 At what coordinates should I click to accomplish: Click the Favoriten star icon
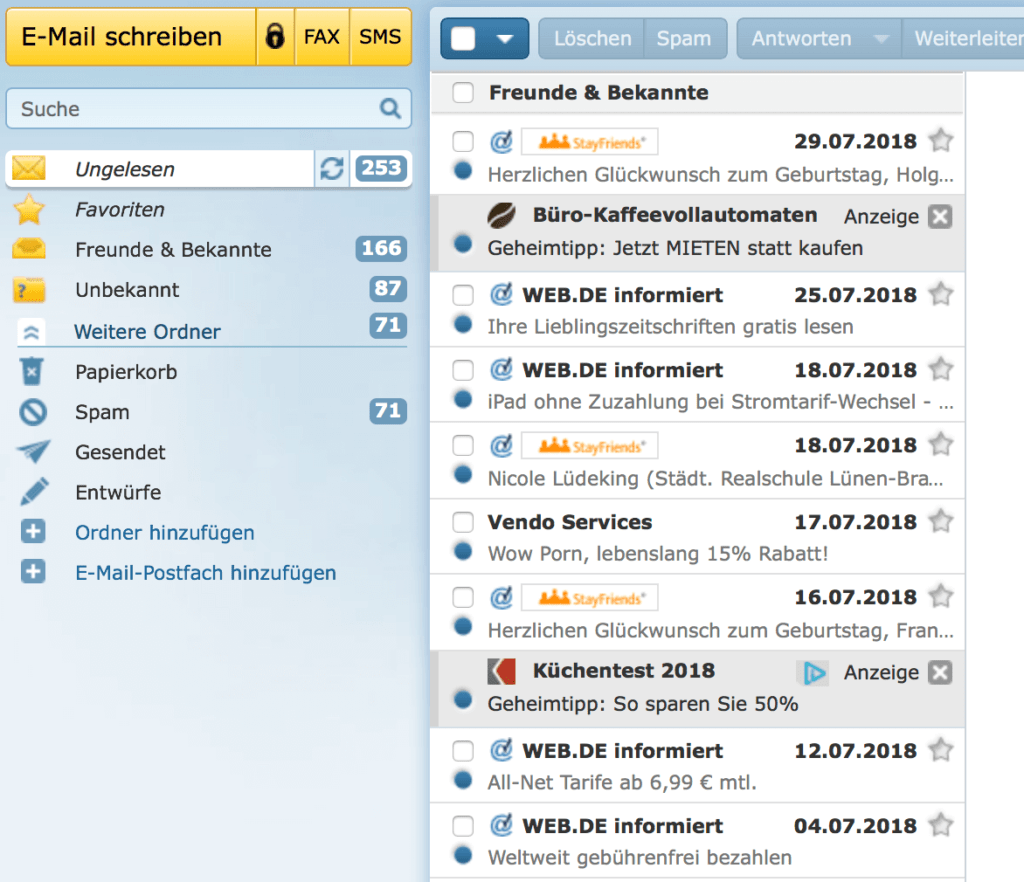[29, 209]
